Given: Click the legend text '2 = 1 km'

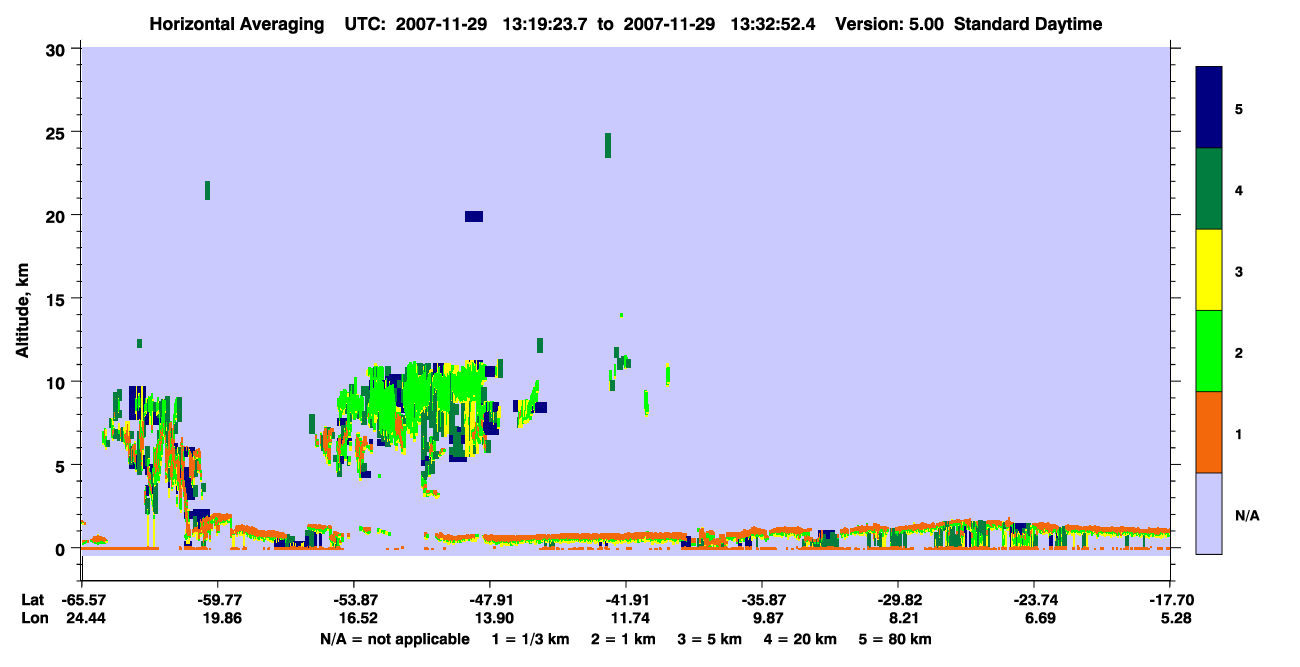Looking at the screenshot, I should coord(623,639).
